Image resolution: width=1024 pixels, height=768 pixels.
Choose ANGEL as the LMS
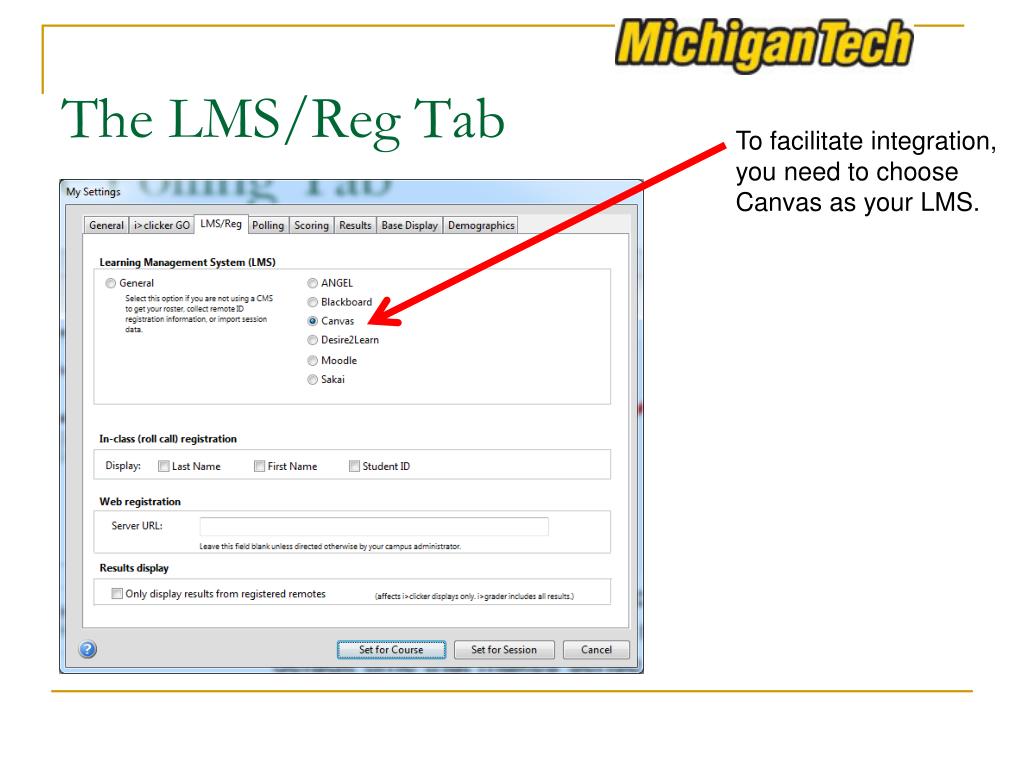[312, 283]
